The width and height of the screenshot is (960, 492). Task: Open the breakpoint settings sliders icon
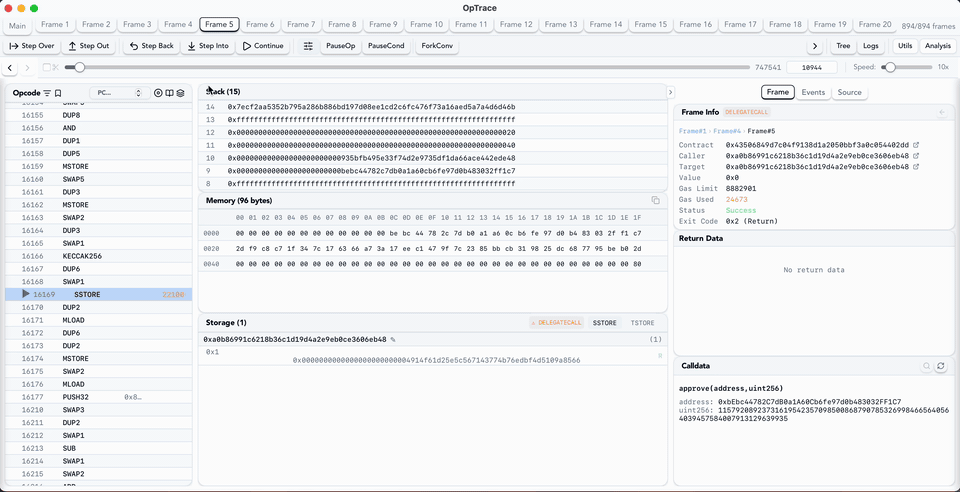tap(308, 46)
